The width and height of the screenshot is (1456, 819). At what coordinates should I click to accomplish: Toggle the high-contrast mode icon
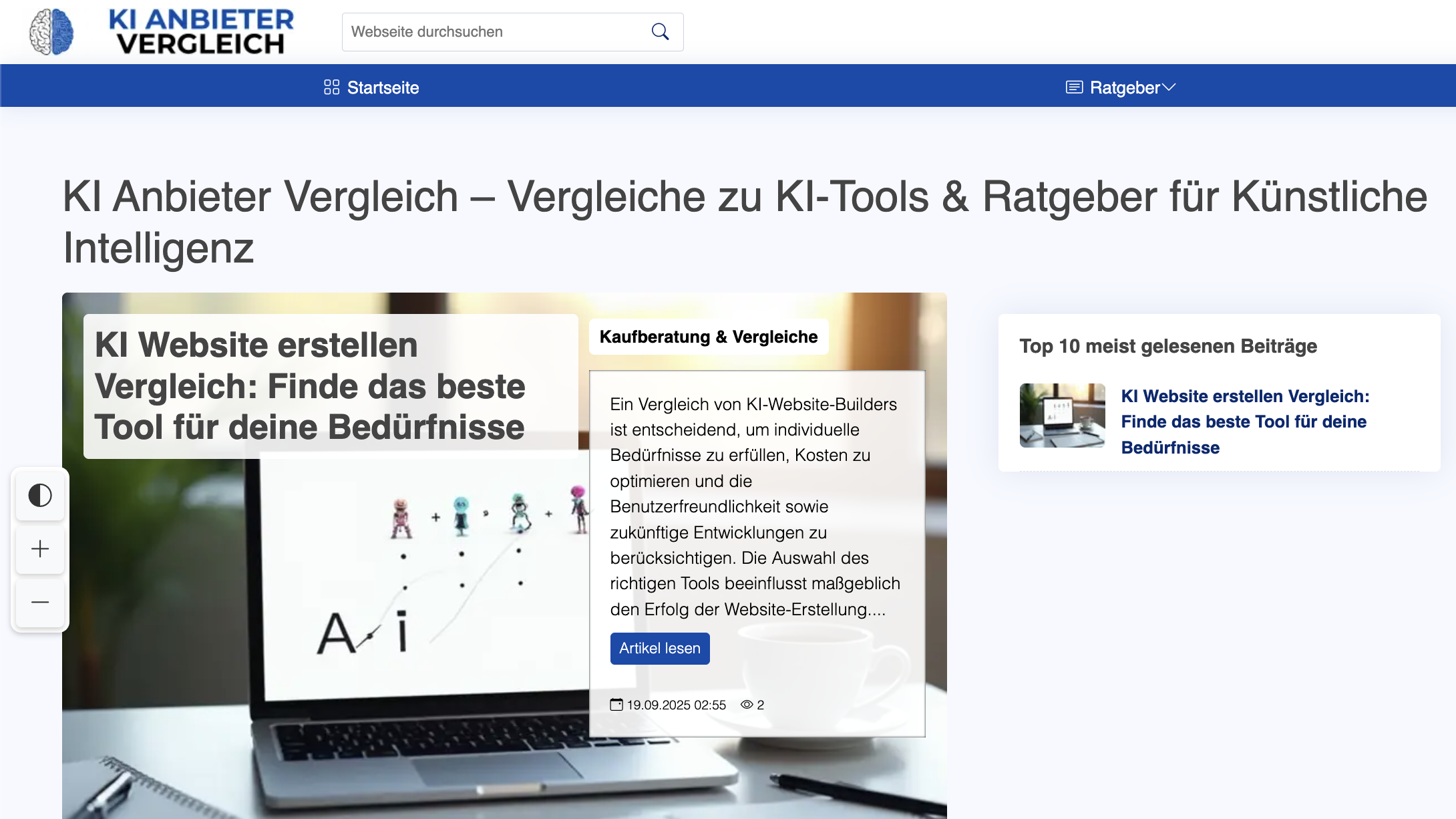(39, 495)
